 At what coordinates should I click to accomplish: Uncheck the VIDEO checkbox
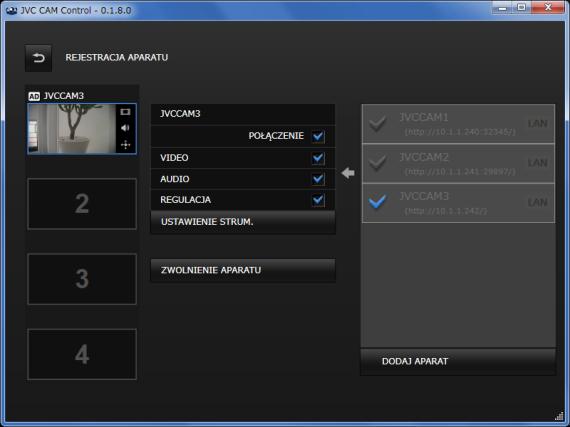(318, 158)
